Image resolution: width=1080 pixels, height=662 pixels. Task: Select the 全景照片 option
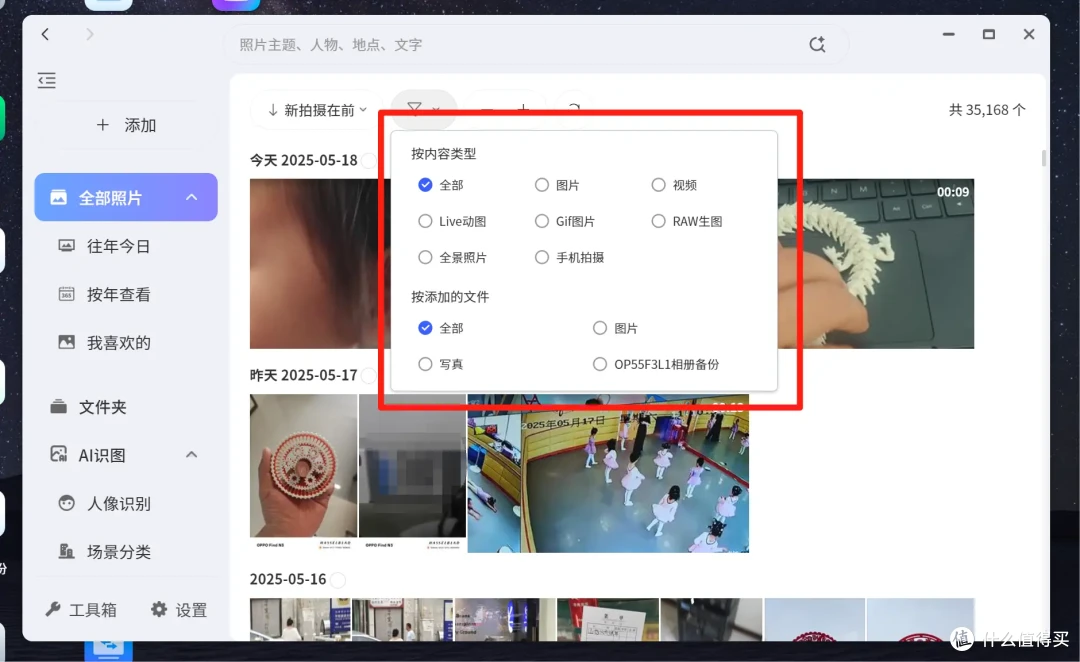click(x=425, y=257)
